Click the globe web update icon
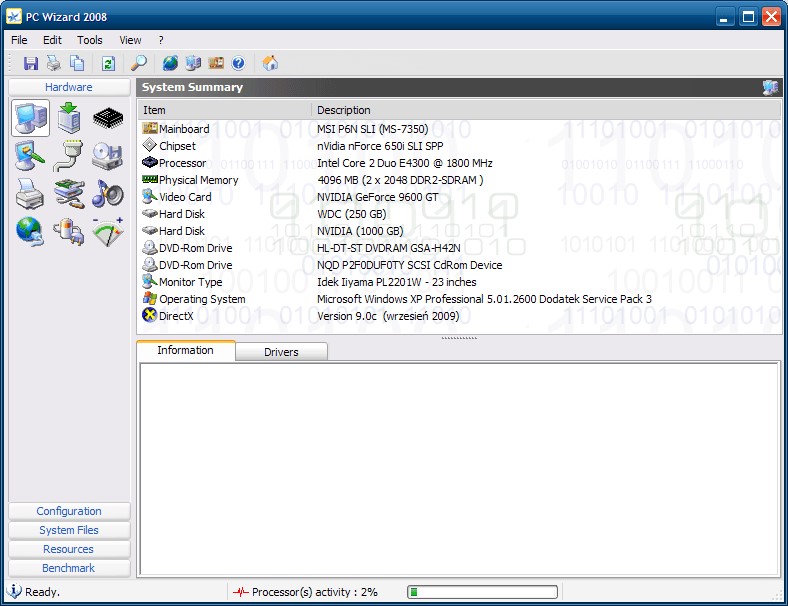 [170, 63]
